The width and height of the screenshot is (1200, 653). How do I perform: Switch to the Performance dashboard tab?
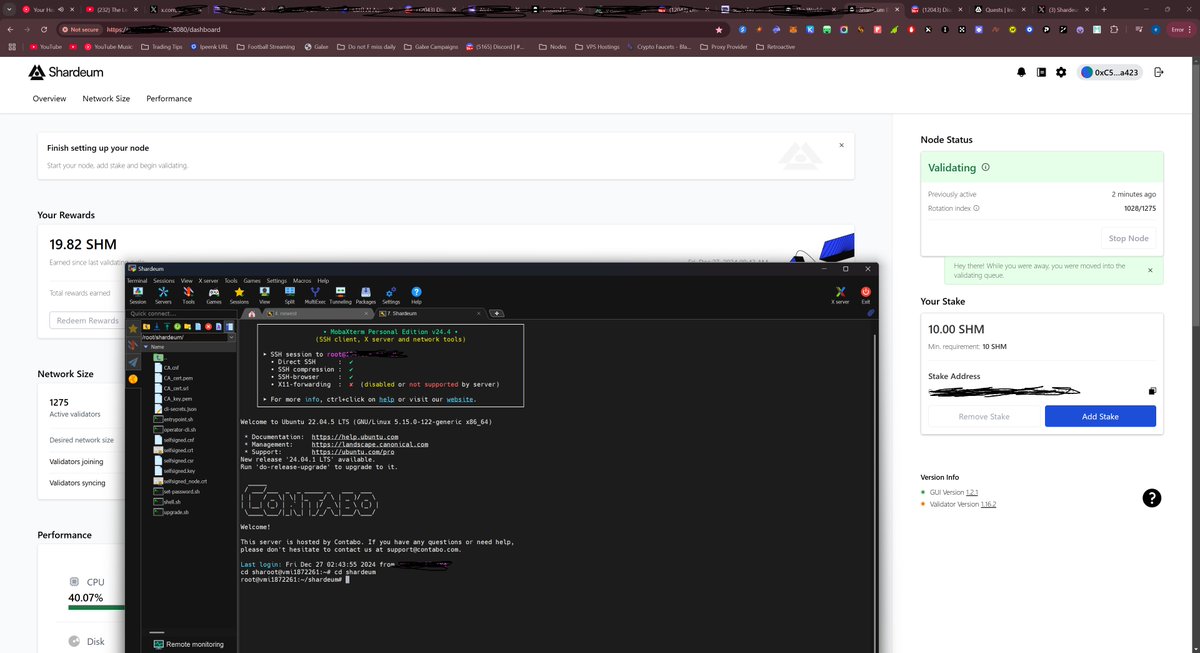click(x=169, y=99)
